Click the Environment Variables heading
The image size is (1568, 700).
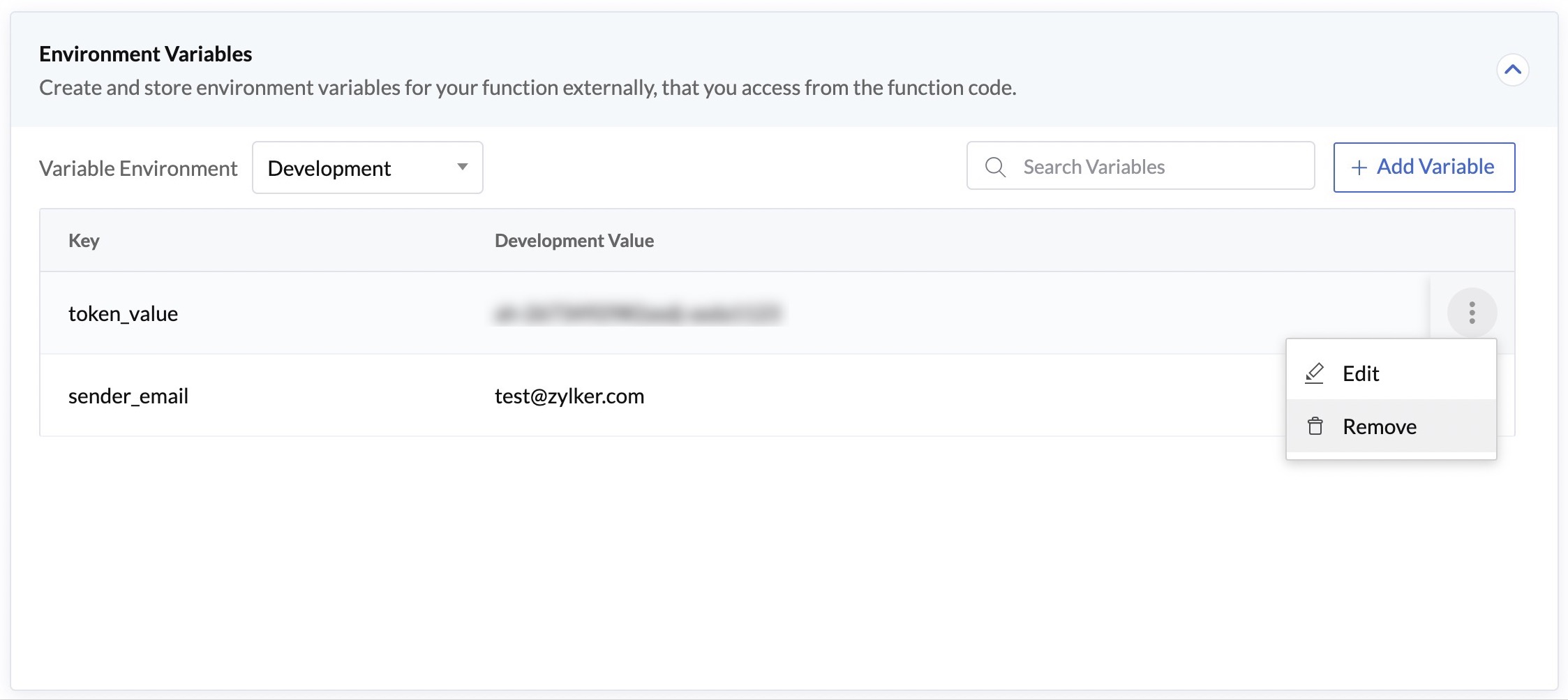point(144,54)
